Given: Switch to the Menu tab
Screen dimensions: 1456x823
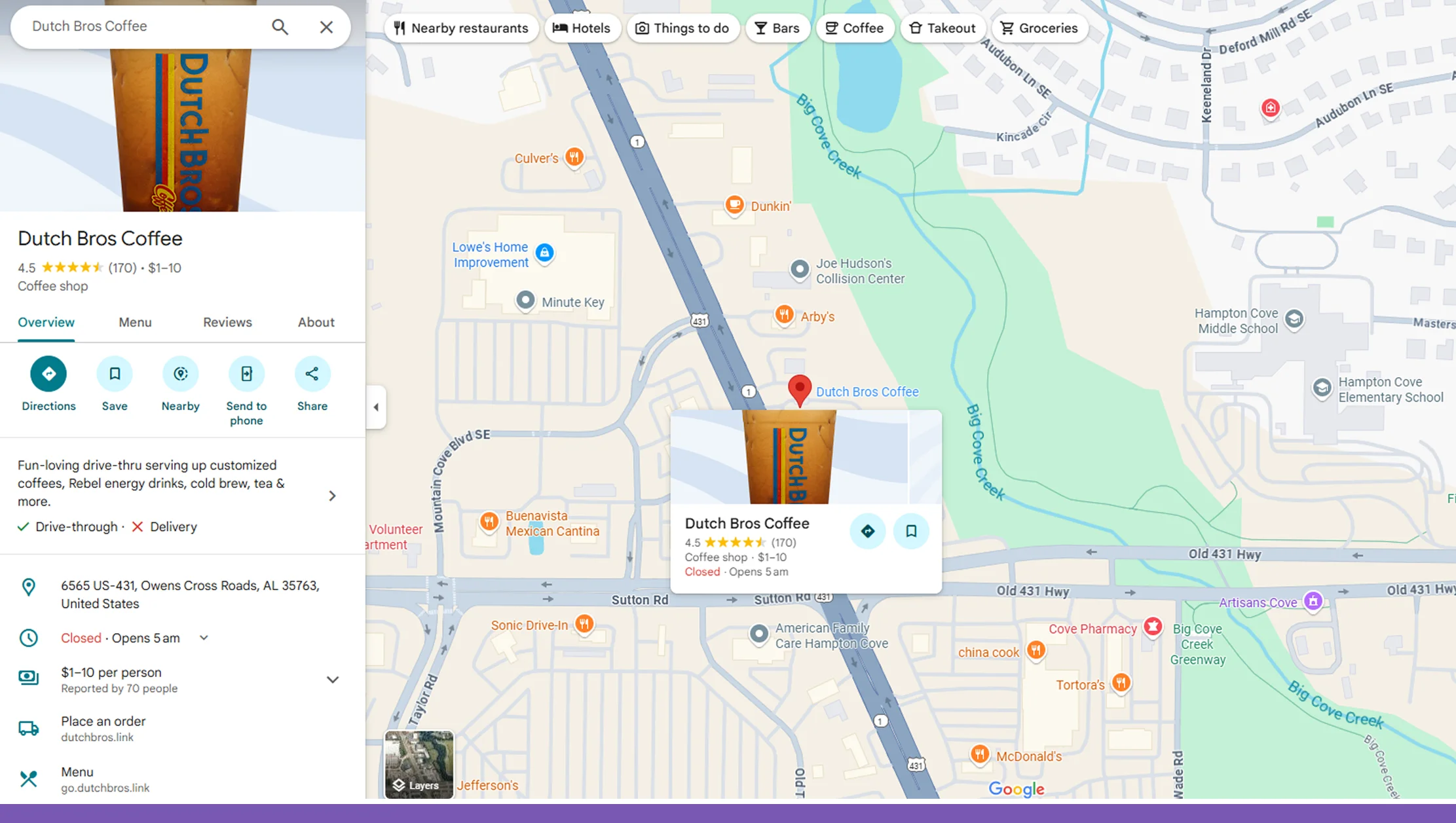Looking at the screenshot, I should (135, 322).
